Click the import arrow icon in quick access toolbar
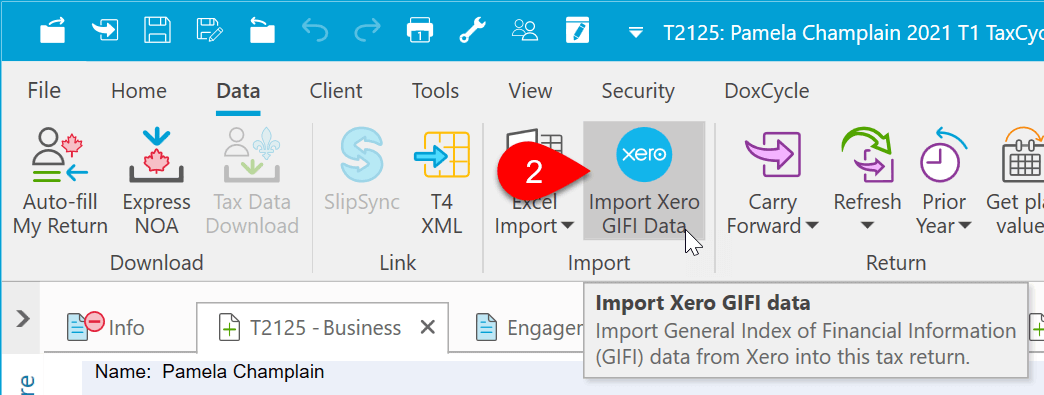This screenshot has width=1044, height=395. click(x=105, y=29)
